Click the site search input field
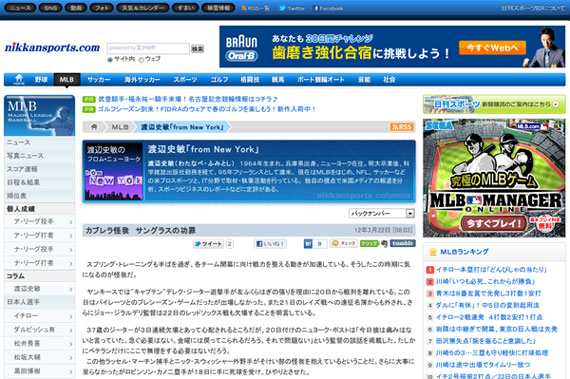Viewport: 570px width, 379px height. coord(148,48)
